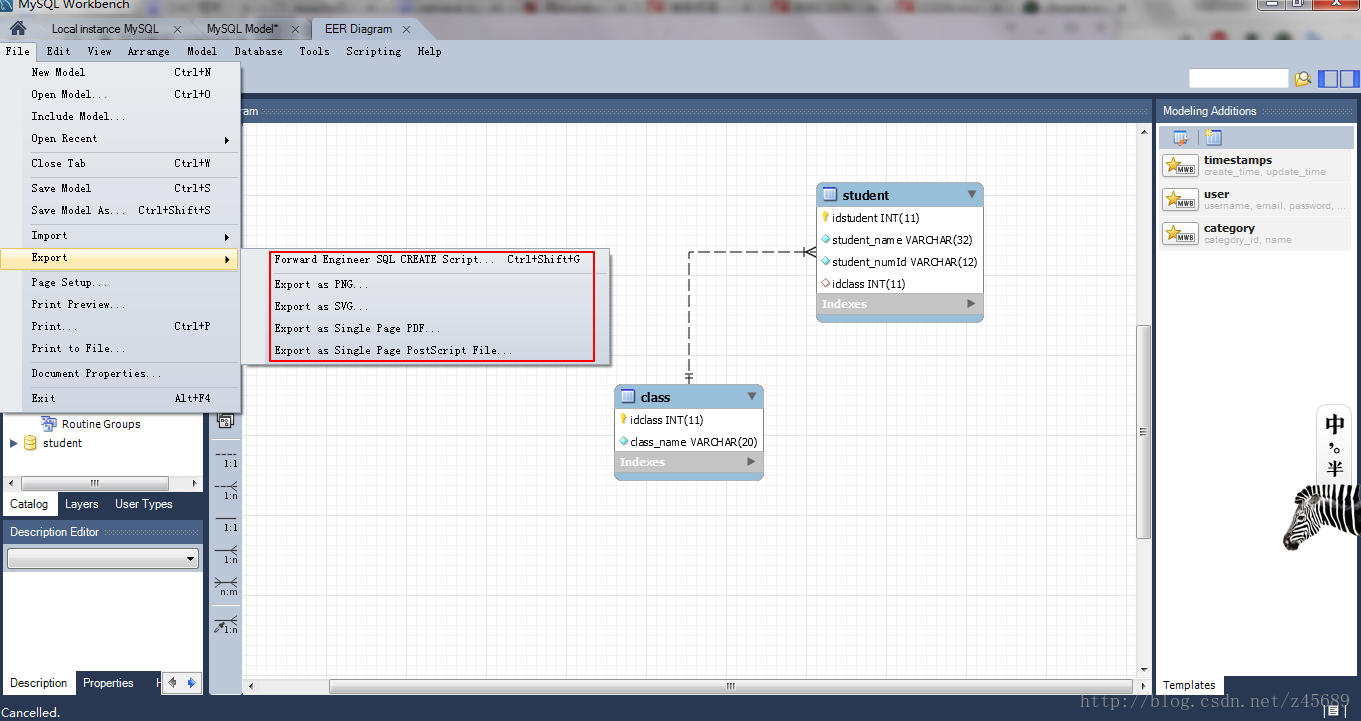
Task: Select the n:m relationship tool
Action: pos(226,586)
